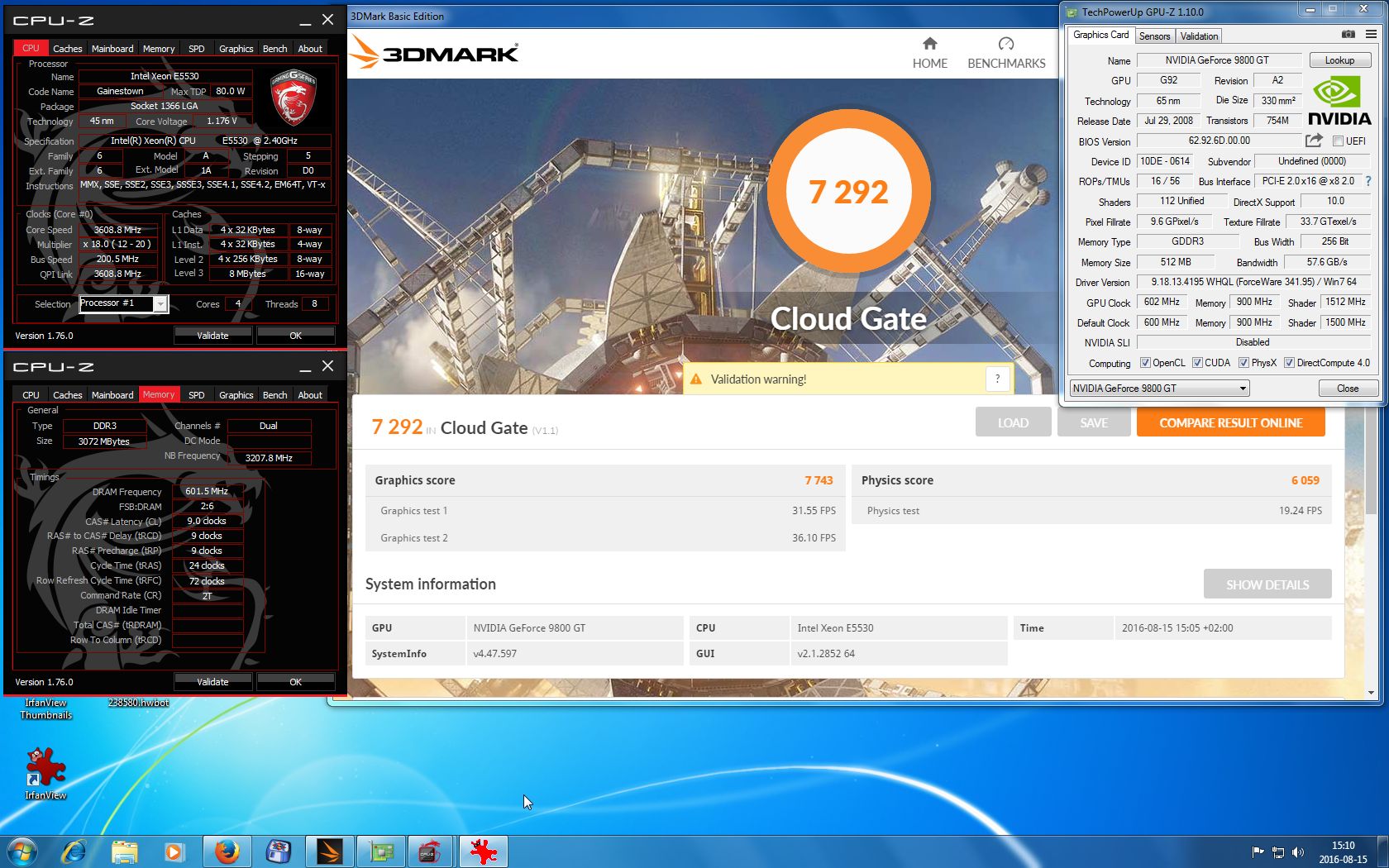Click the floppy-disk app taskbar icon
The width and height of the screenshot is (1389, 868).
pyautogui.click(x=279, y=851)
